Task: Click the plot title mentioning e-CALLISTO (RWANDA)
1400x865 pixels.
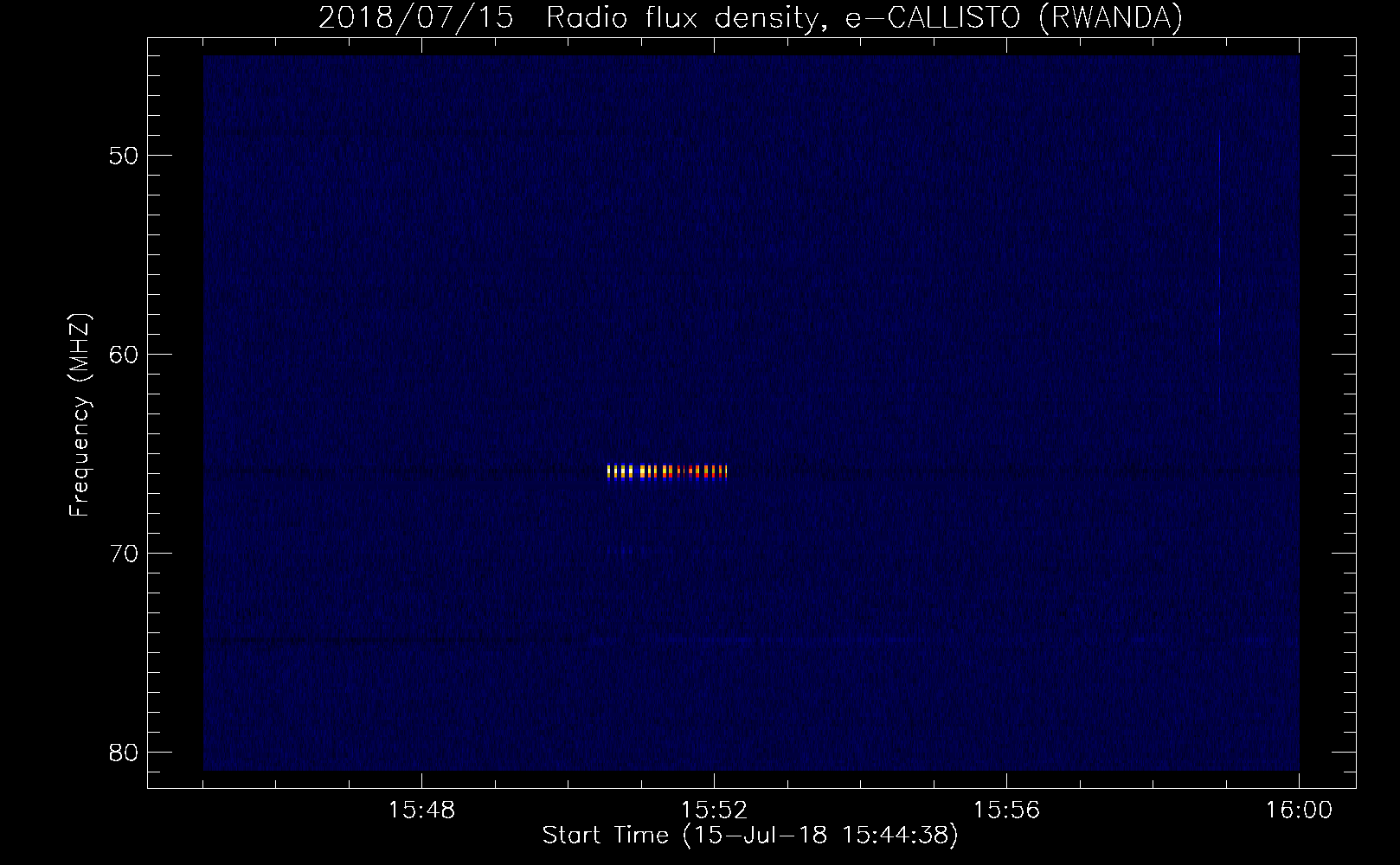Action: coord(750,17)
